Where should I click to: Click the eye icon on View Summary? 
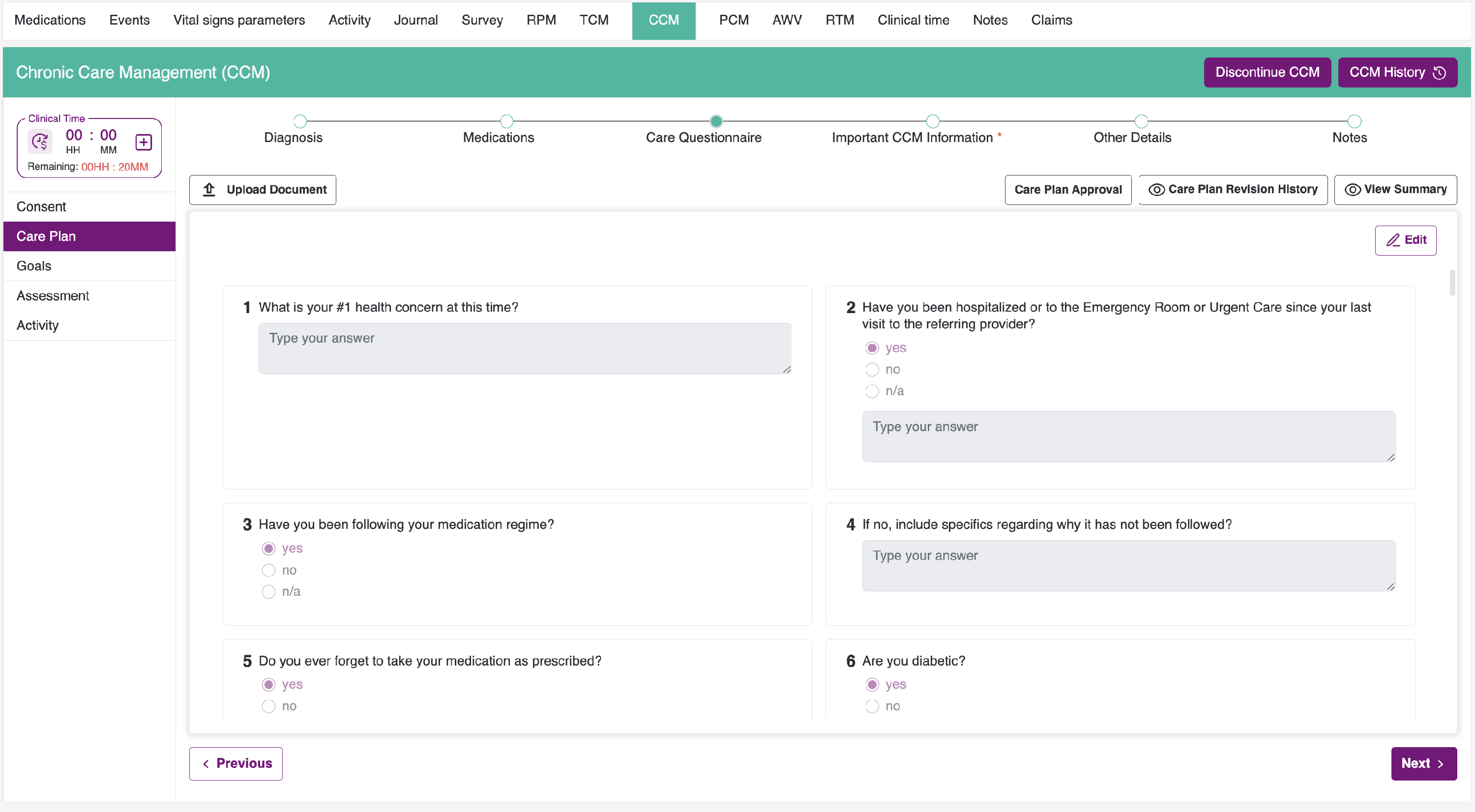(1352, 189)
